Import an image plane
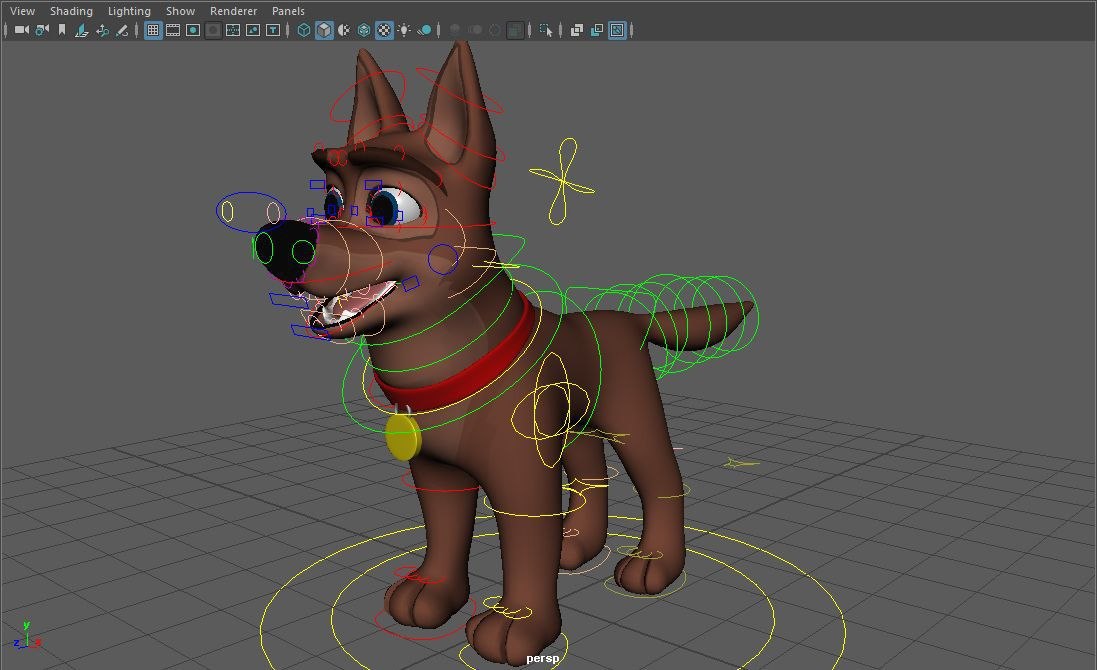The image size is (1097, 670). pos(81,30)
